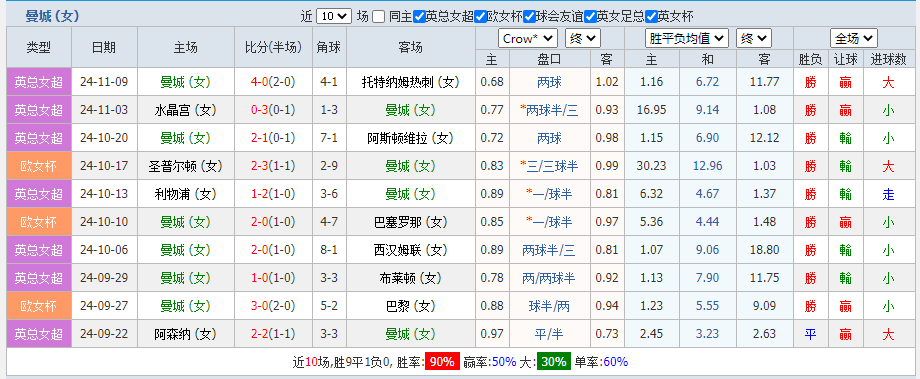Screen dimensions: 920x379
Task: Click the 12.96 draw odds value
Action: point(707,166)
